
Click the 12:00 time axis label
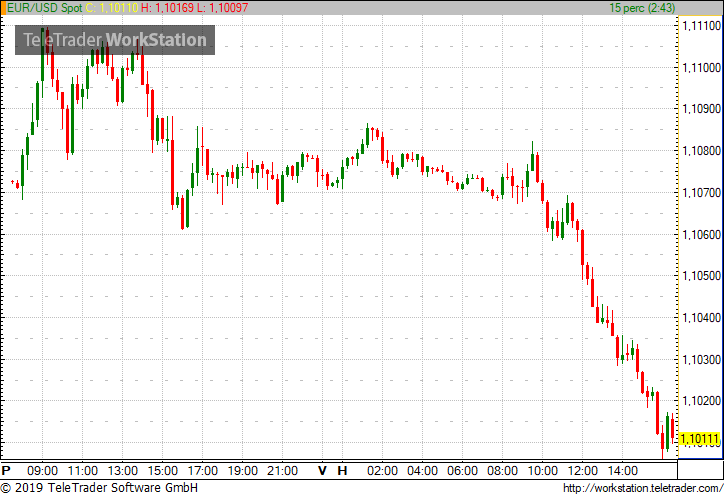tap(582, 471)
